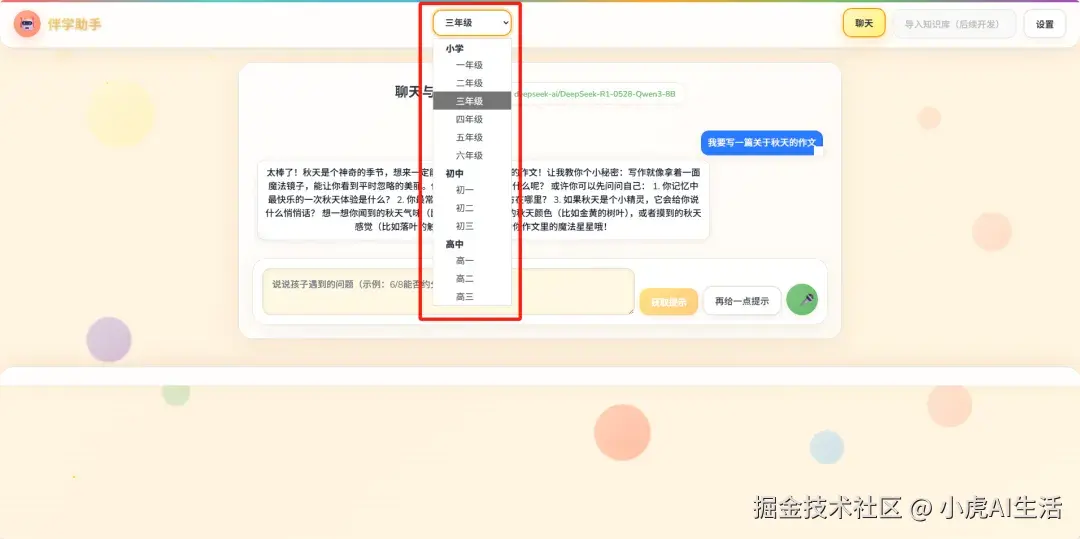The width and height of the screenshot is (1080, 539).
Task: Click the robot logo of 伴学助手
Action: pyautogui.click(x=27, y=24)
